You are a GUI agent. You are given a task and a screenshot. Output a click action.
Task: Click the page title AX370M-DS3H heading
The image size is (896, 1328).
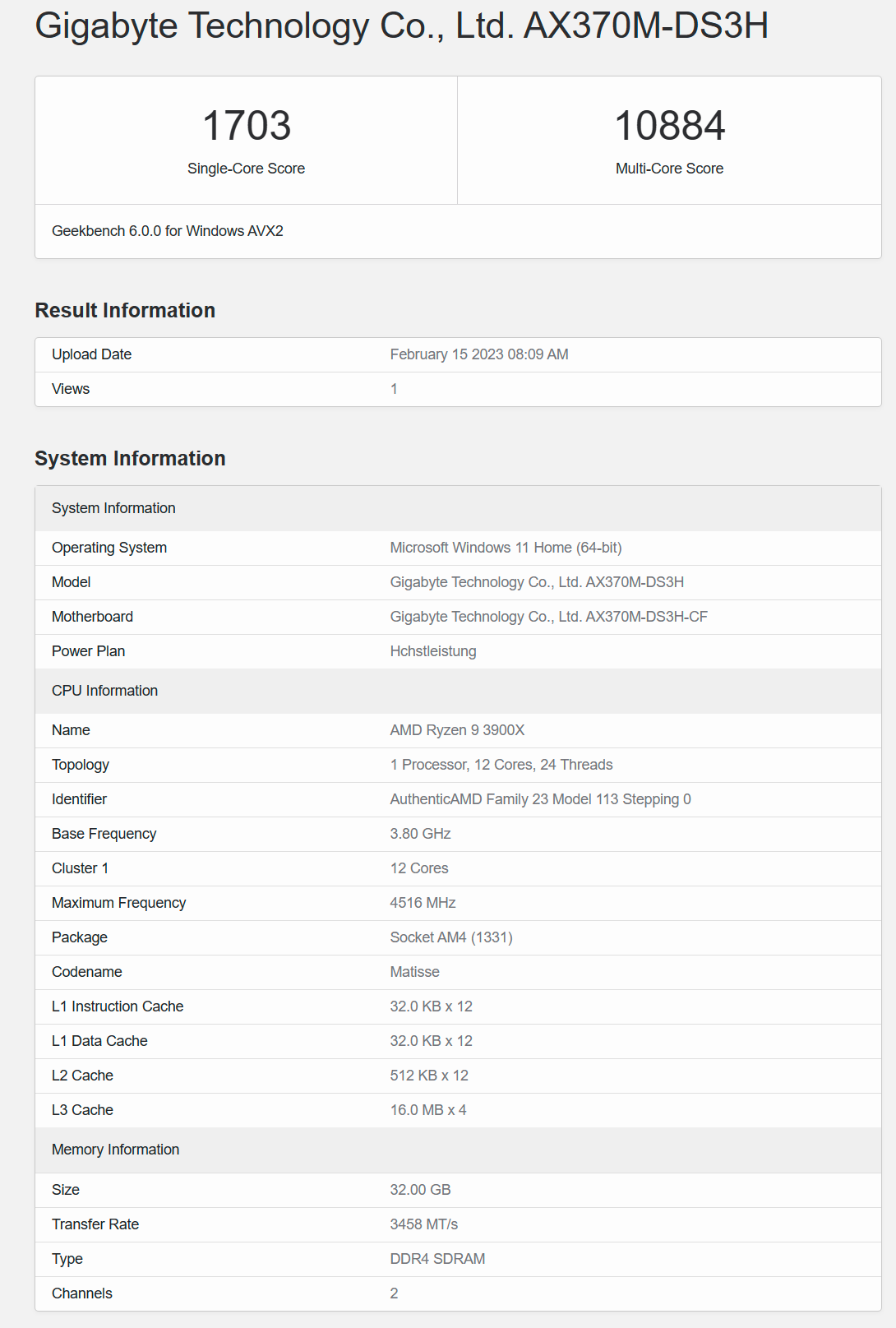tap(401, 25)
